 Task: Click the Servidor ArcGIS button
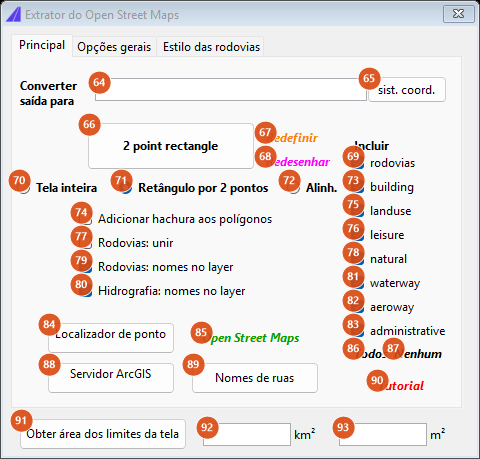(x=111, y=377)
